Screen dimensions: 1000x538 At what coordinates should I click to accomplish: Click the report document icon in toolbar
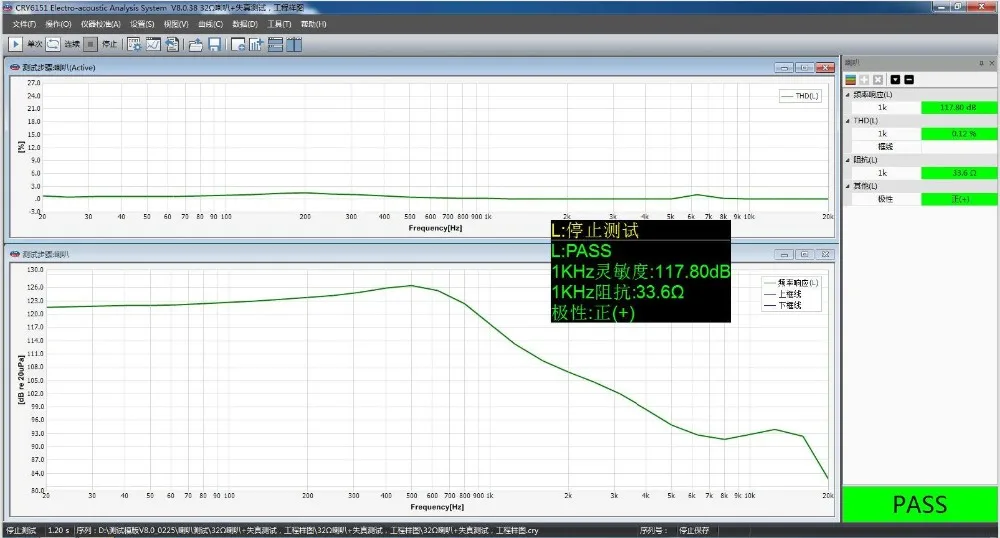(172, 44)
